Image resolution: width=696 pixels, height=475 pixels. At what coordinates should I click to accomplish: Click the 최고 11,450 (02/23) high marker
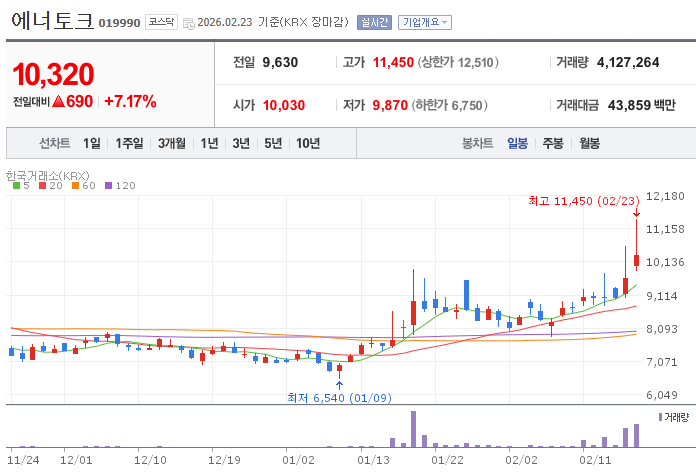tap(584, 201)
